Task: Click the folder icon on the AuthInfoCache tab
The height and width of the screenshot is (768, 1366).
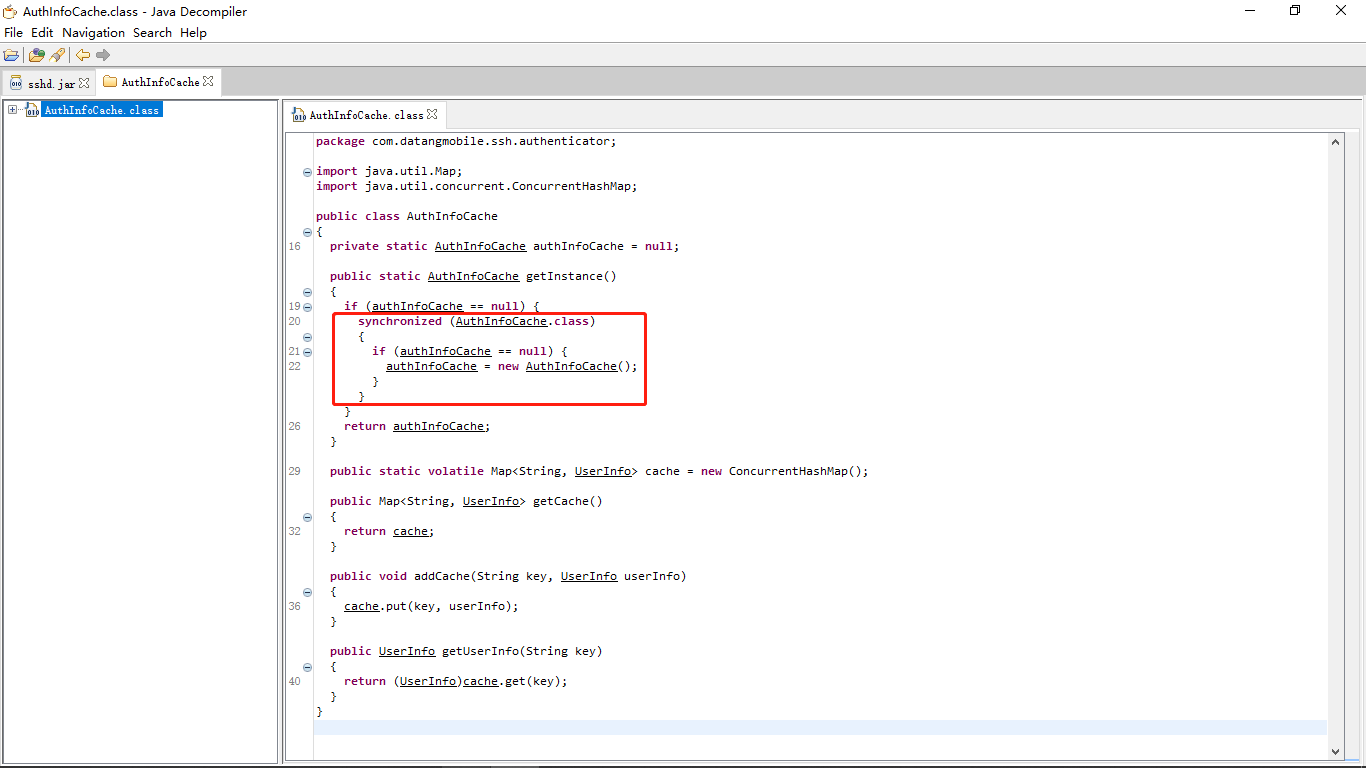Action: click(110, 82)
